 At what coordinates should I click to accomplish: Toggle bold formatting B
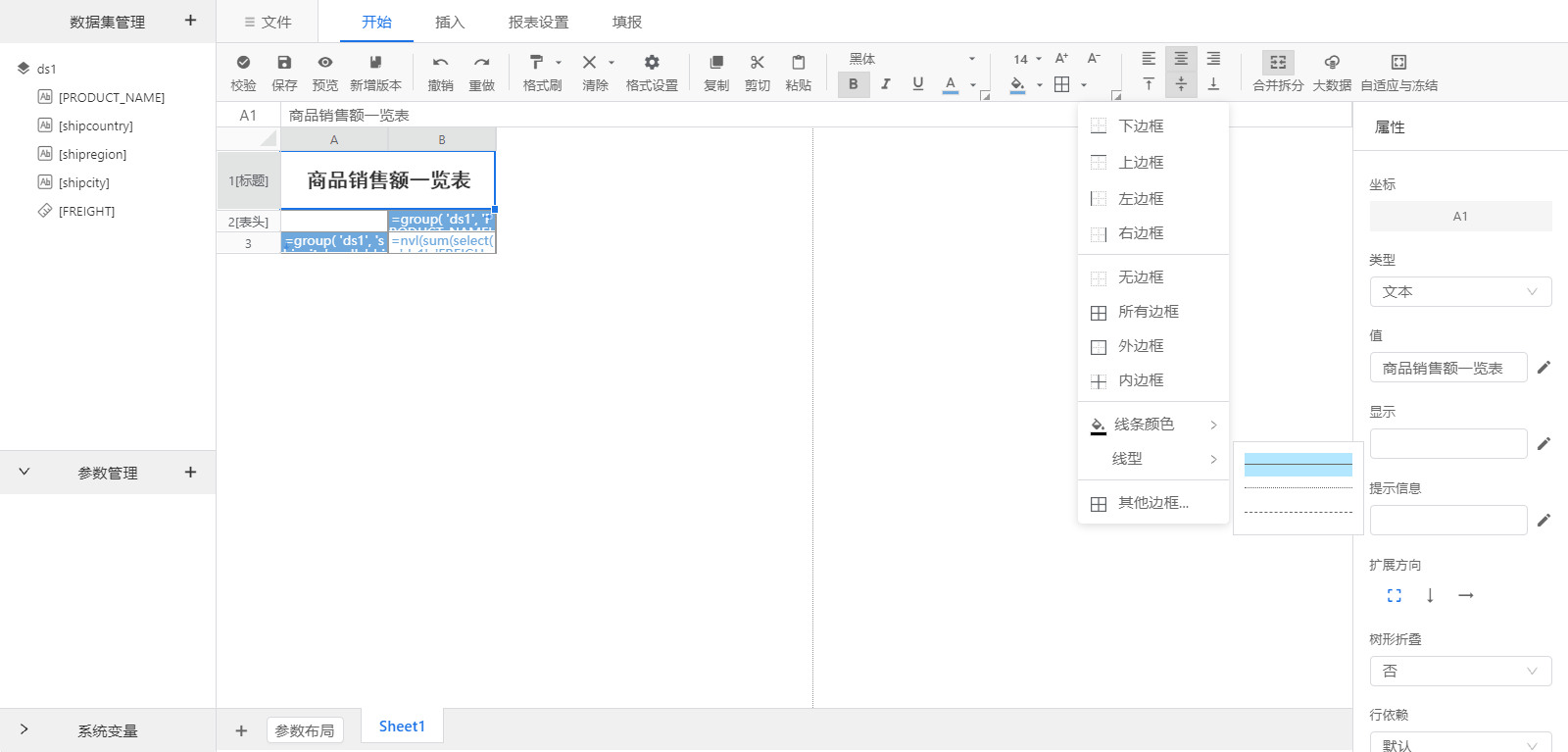pyautogui.click(x=854, y=84)
